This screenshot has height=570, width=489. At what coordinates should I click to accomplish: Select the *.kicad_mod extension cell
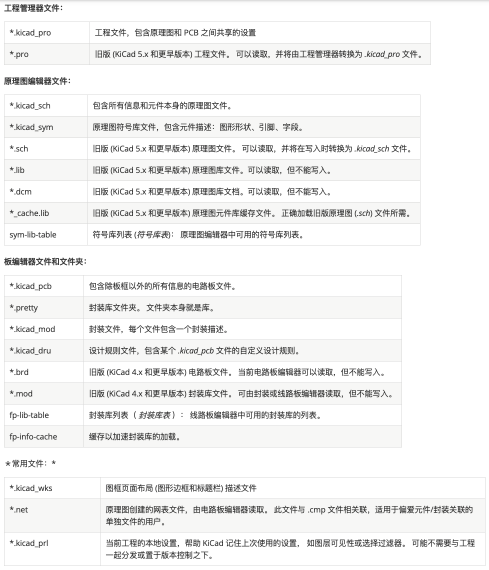coord(44,329)
